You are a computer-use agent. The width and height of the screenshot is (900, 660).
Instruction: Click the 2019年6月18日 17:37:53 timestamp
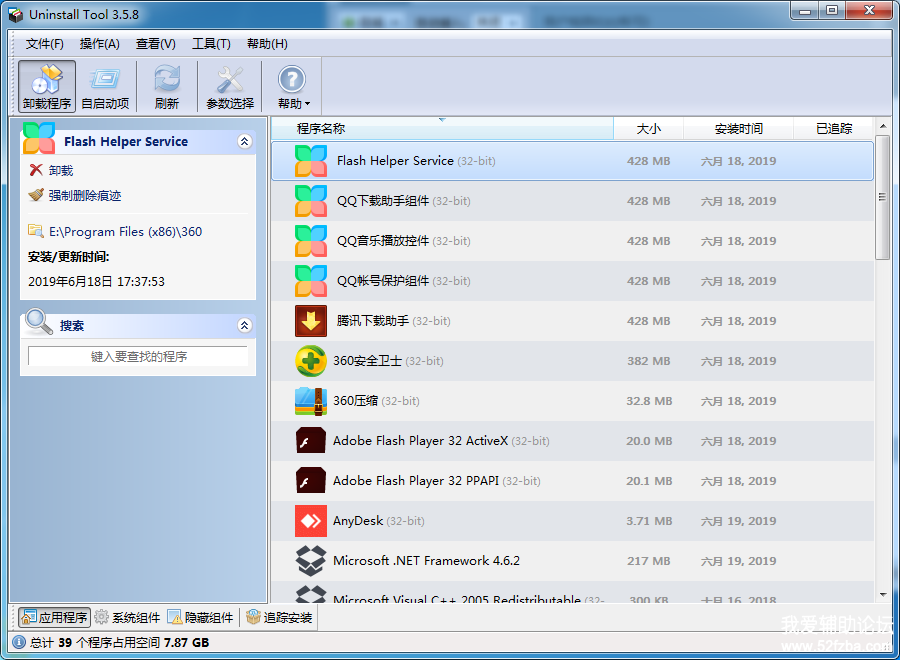96,282
